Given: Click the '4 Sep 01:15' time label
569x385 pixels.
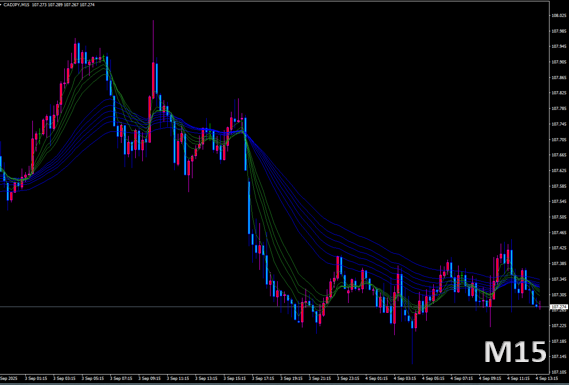Looking at the screenshot, I should (x=377, y=378).
